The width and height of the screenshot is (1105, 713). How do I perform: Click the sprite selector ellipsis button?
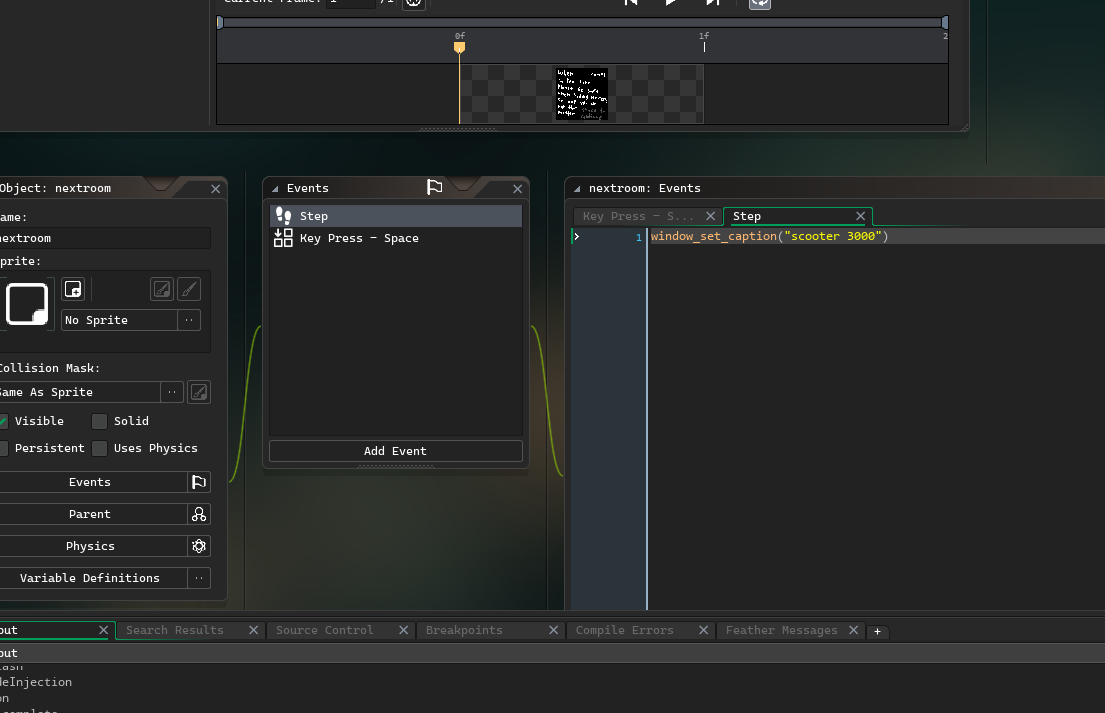pos(189,320)
